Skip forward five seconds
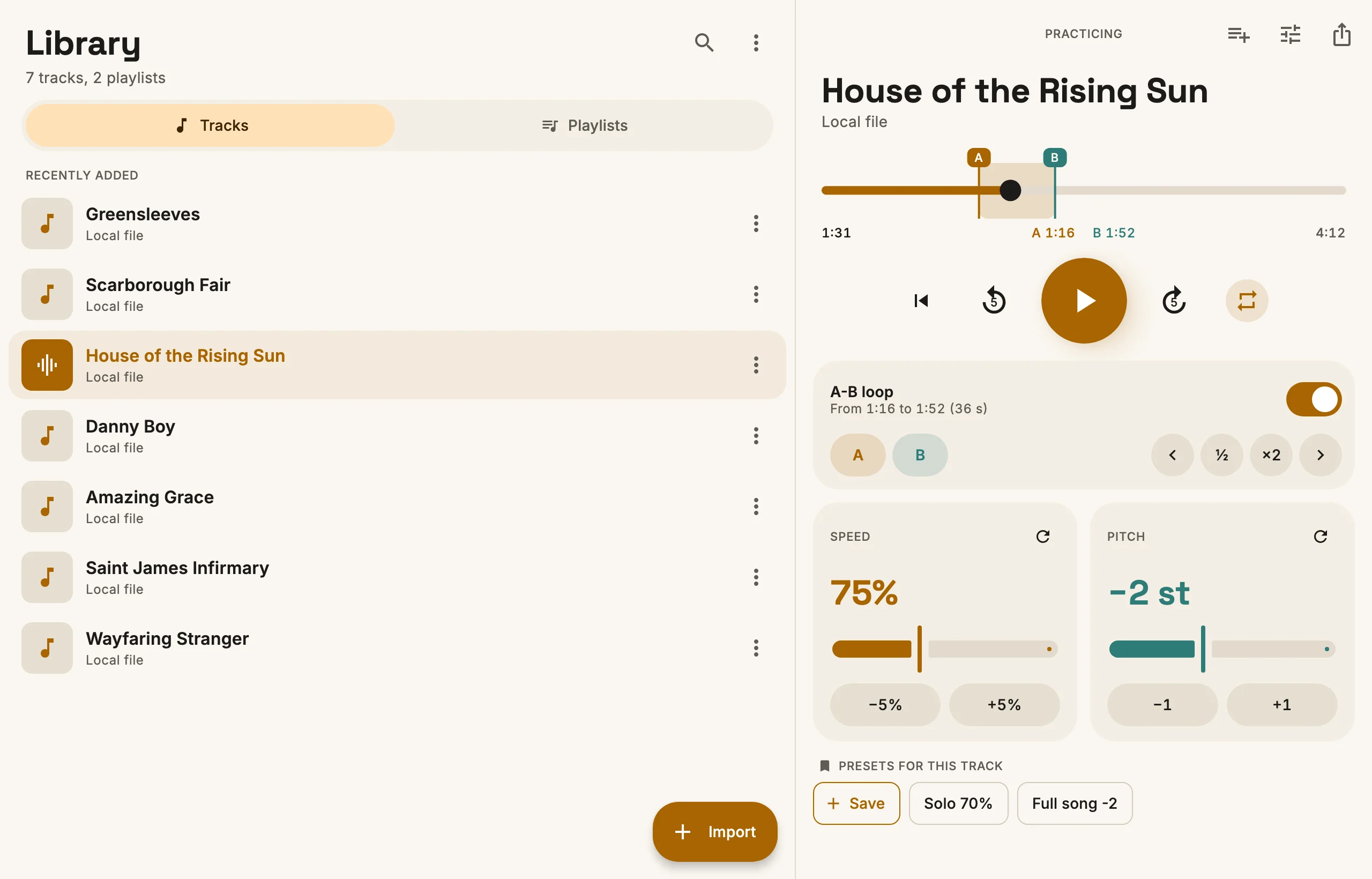The height and width of the screenshot is (879, 1372). click(x=1174, y=301)
